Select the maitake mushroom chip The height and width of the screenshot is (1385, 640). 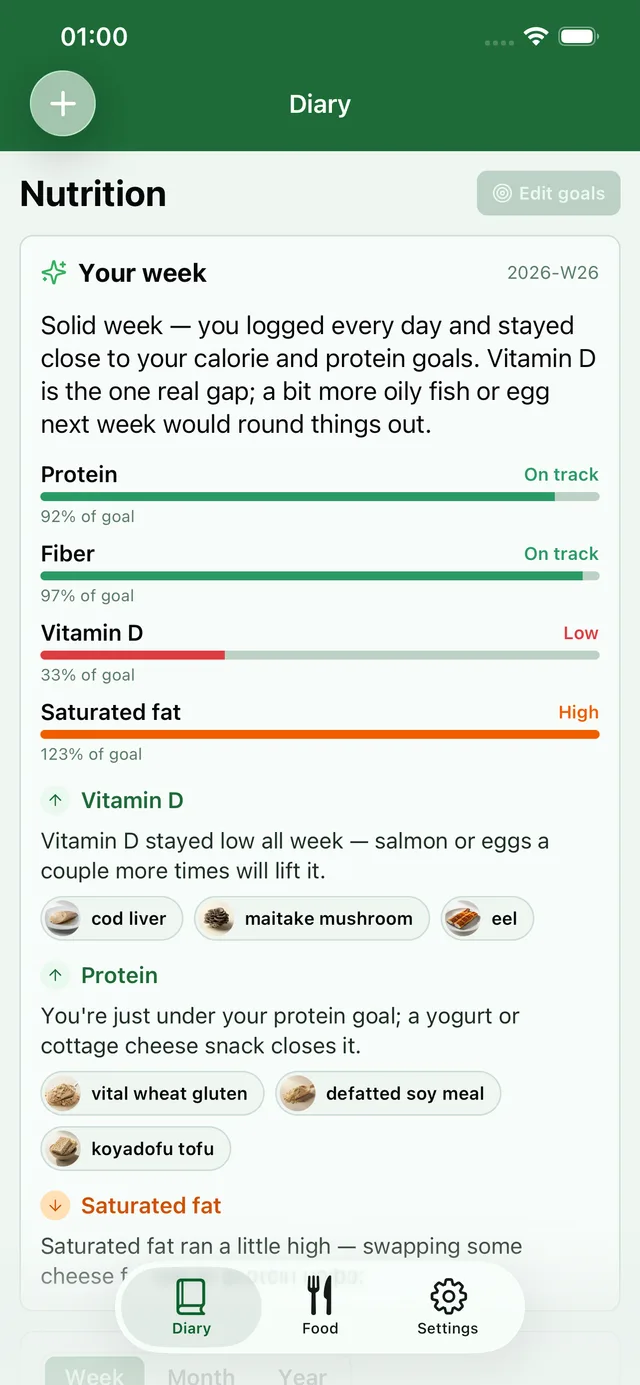coord(311,918)
